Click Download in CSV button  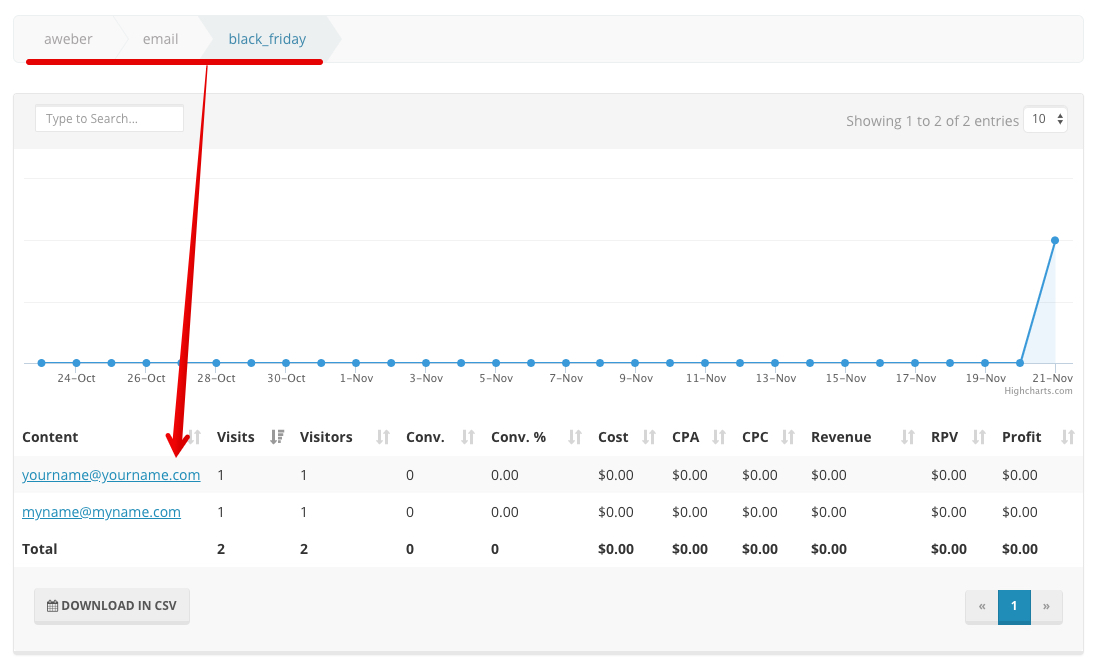[112, 606]
